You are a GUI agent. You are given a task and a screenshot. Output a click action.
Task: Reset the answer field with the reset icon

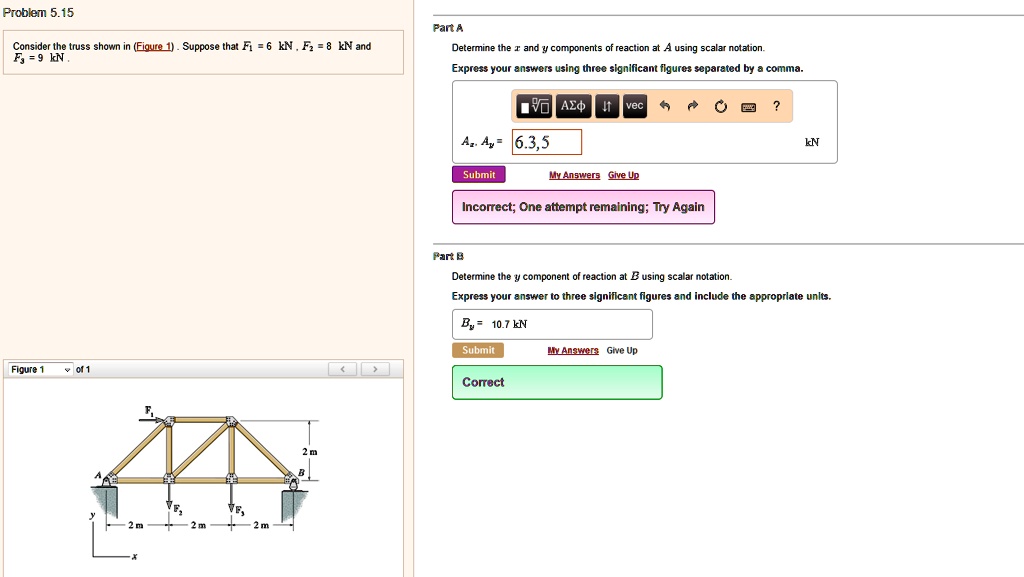click(x=720, y=106)
